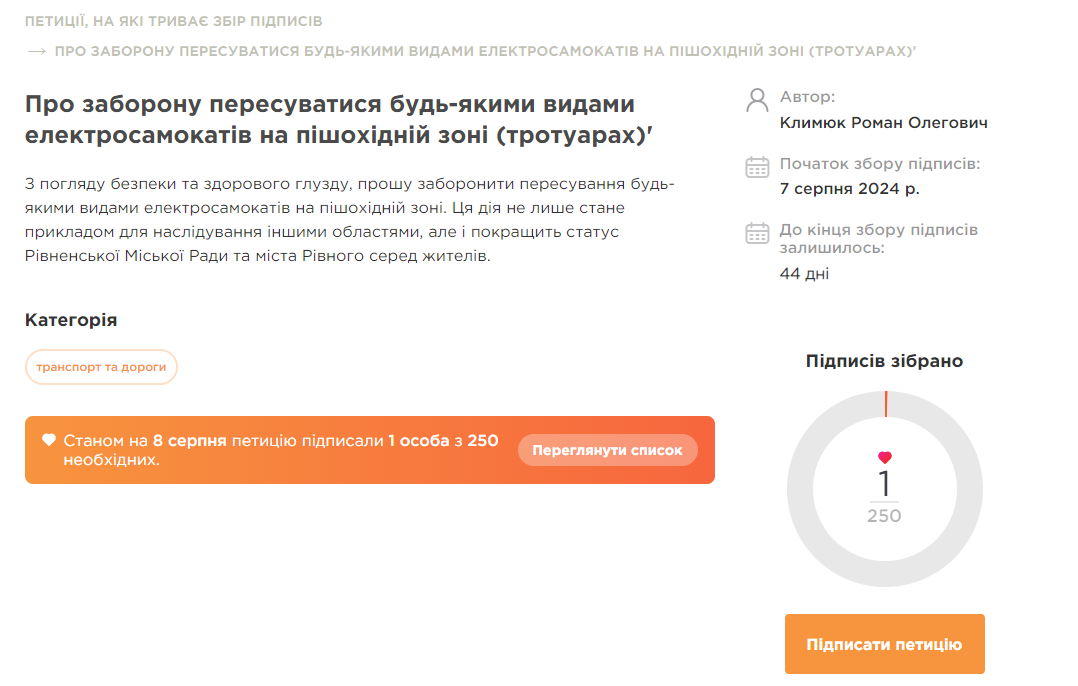Click the orange marker atop the progress ring
This screenshot has height=686, width=1078.
click(885, 404)
